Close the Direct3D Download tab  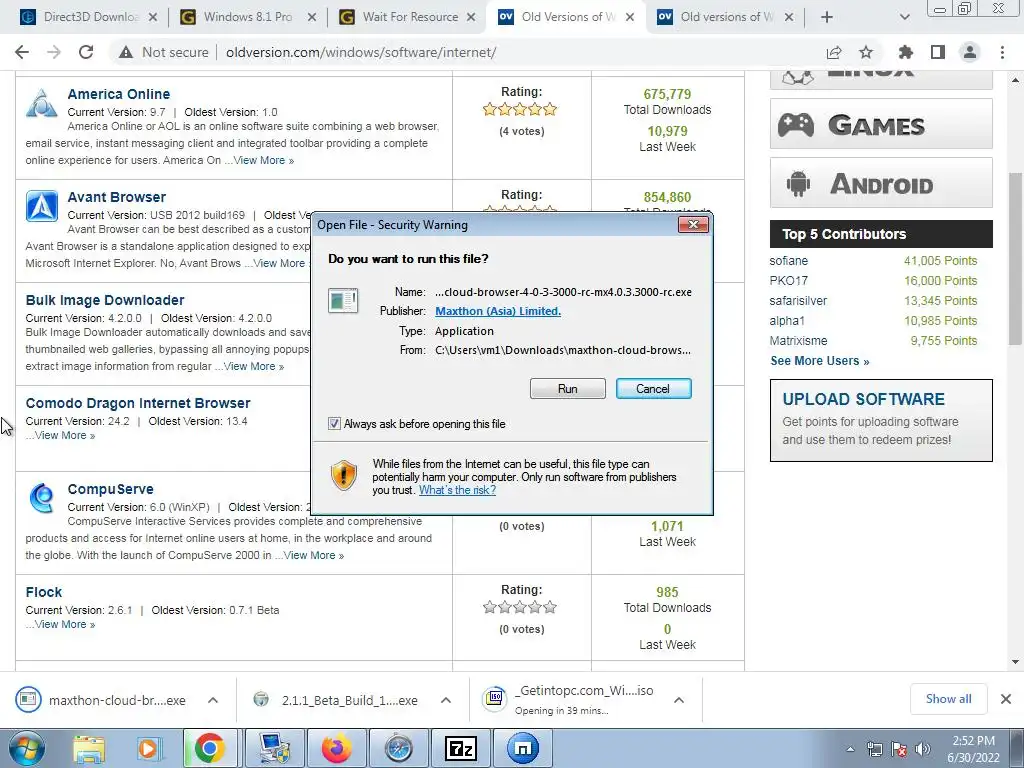click(x=153, y=17)
